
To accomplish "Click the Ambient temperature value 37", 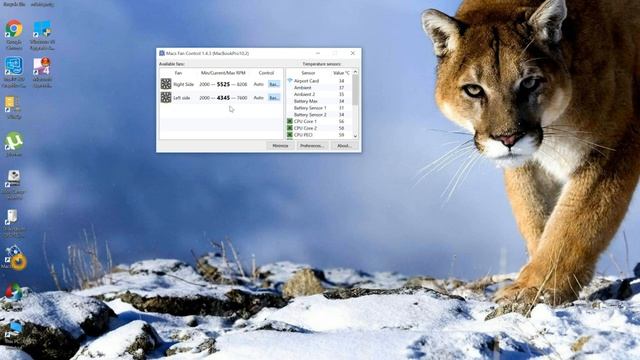I will pyautogui.click(x=341, y=88).
